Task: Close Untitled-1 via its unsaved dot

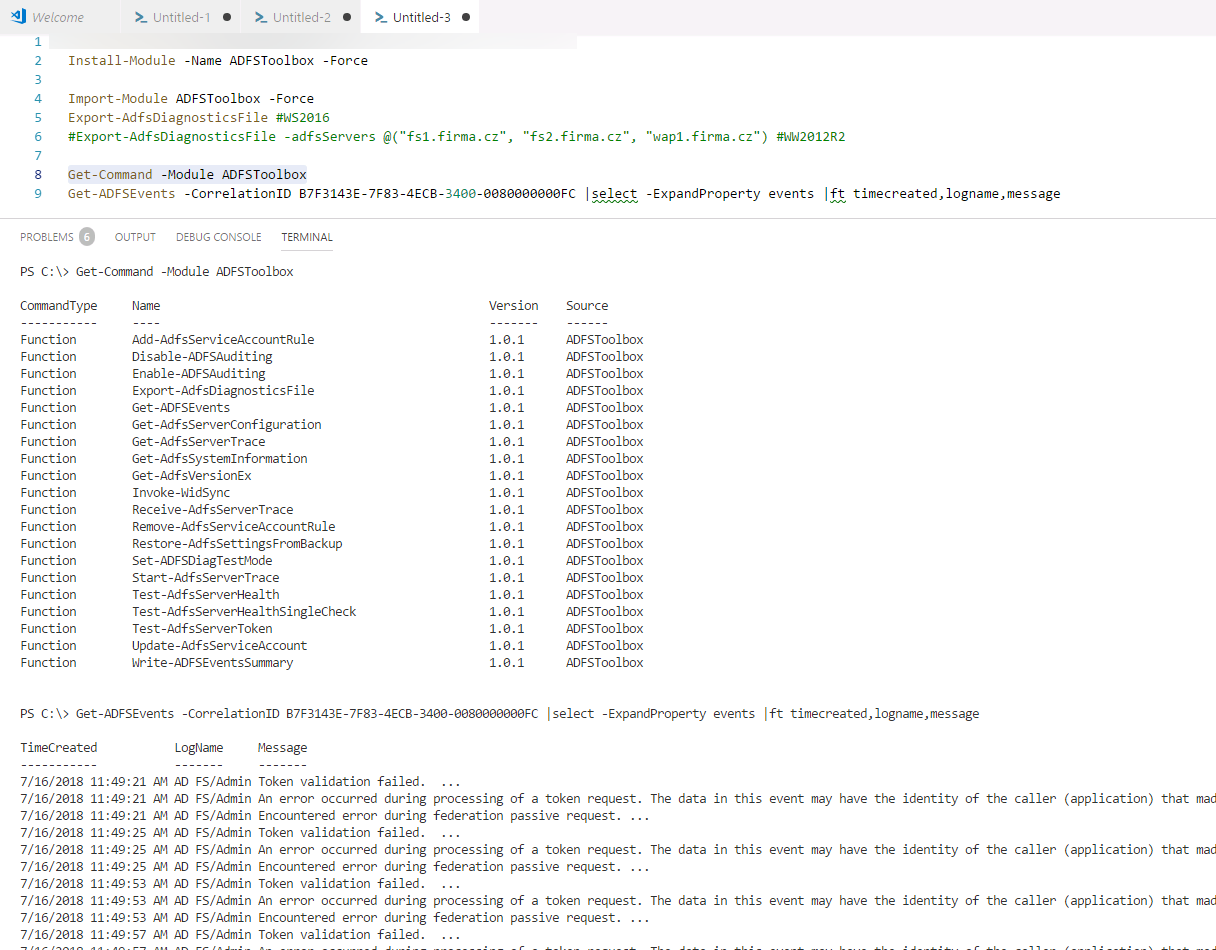Action: [227, 17]
